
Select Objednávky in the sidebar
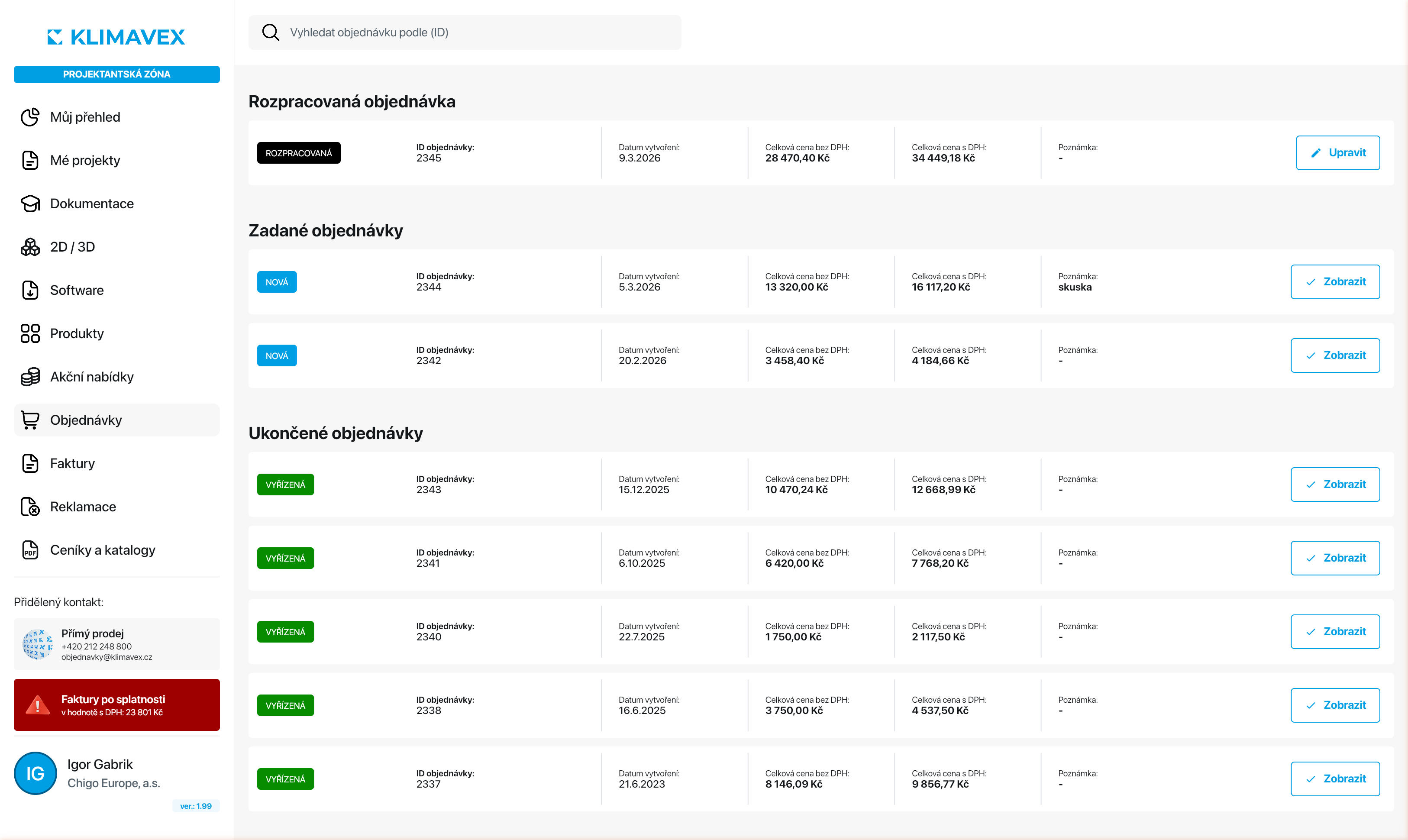click(116, 420)
